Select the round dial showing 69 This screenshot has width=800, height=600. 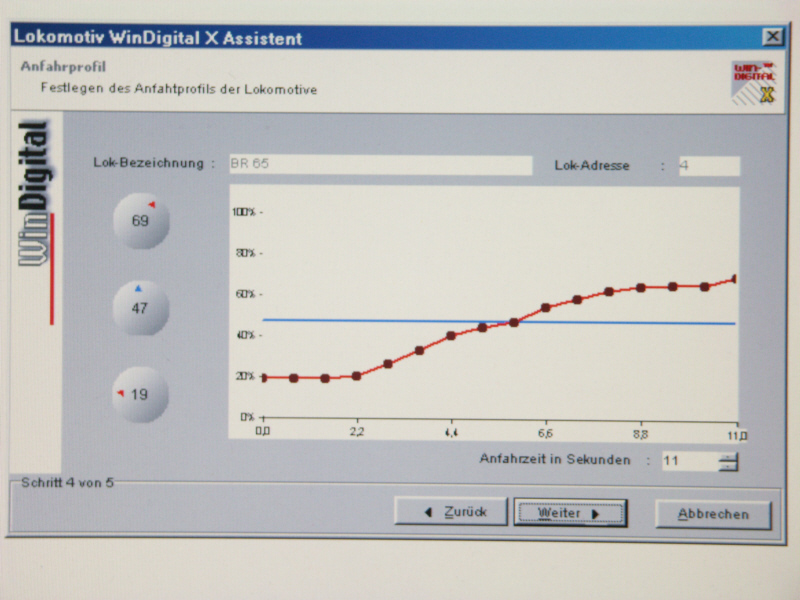[141, 221]
